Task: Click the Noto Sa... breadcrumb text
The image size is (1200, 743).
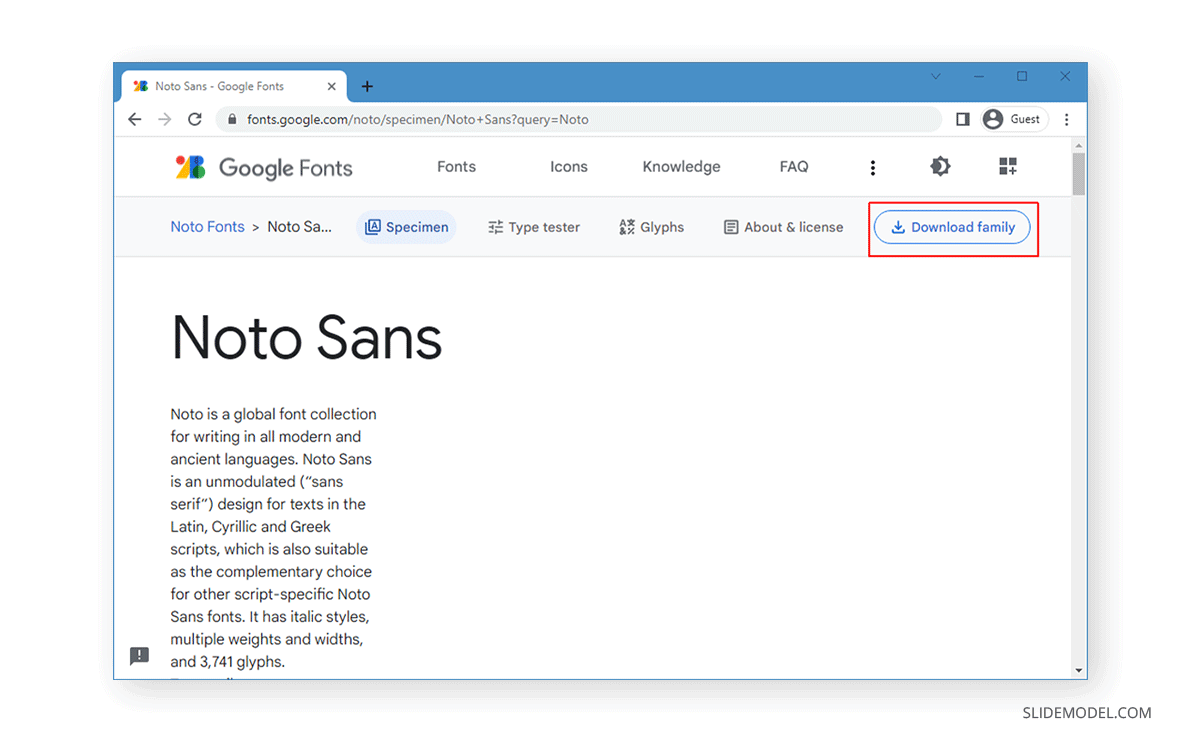Action: tap(300, 227)
